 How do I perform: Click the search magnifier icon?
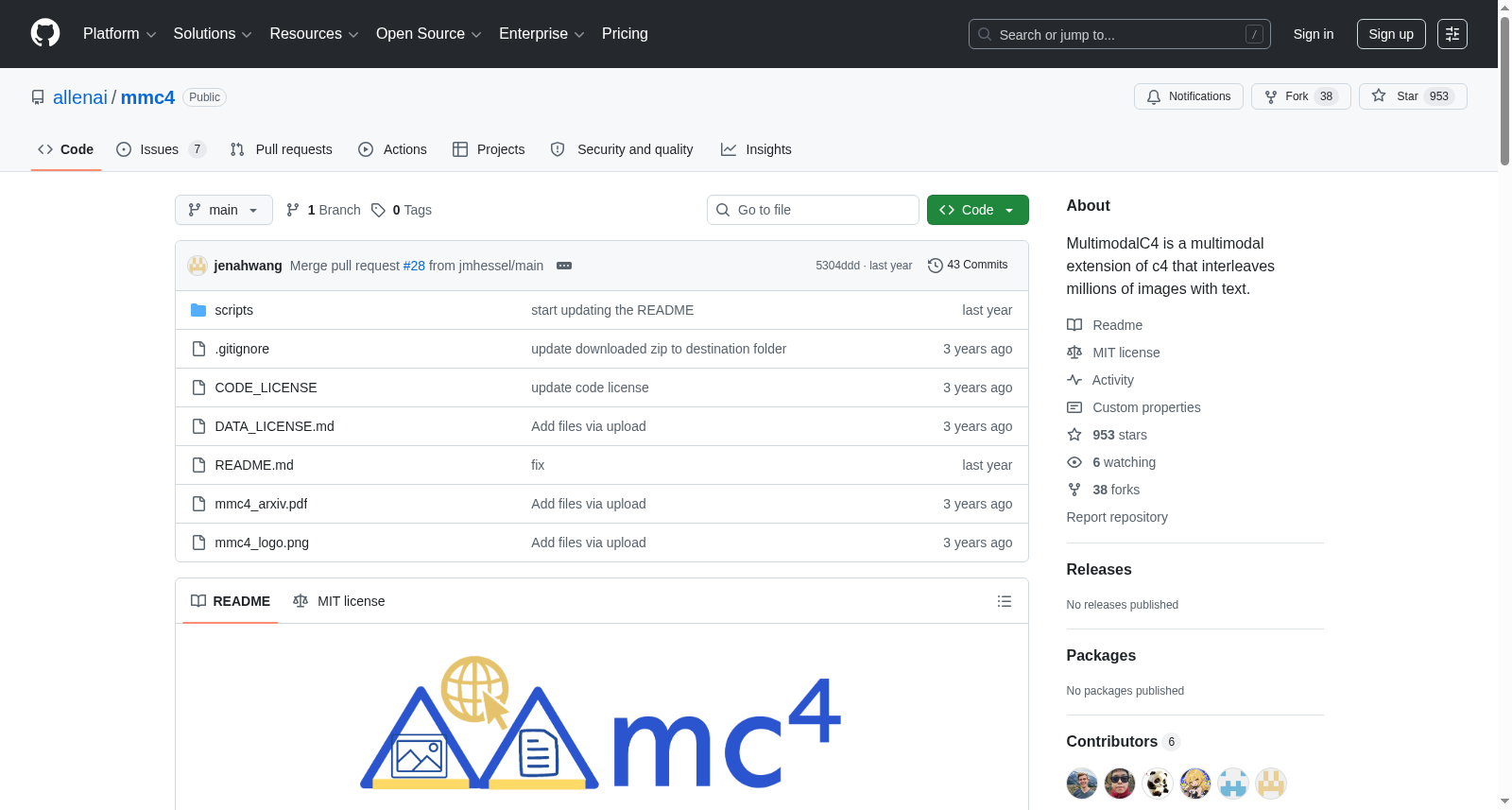(x=985, y=34)
